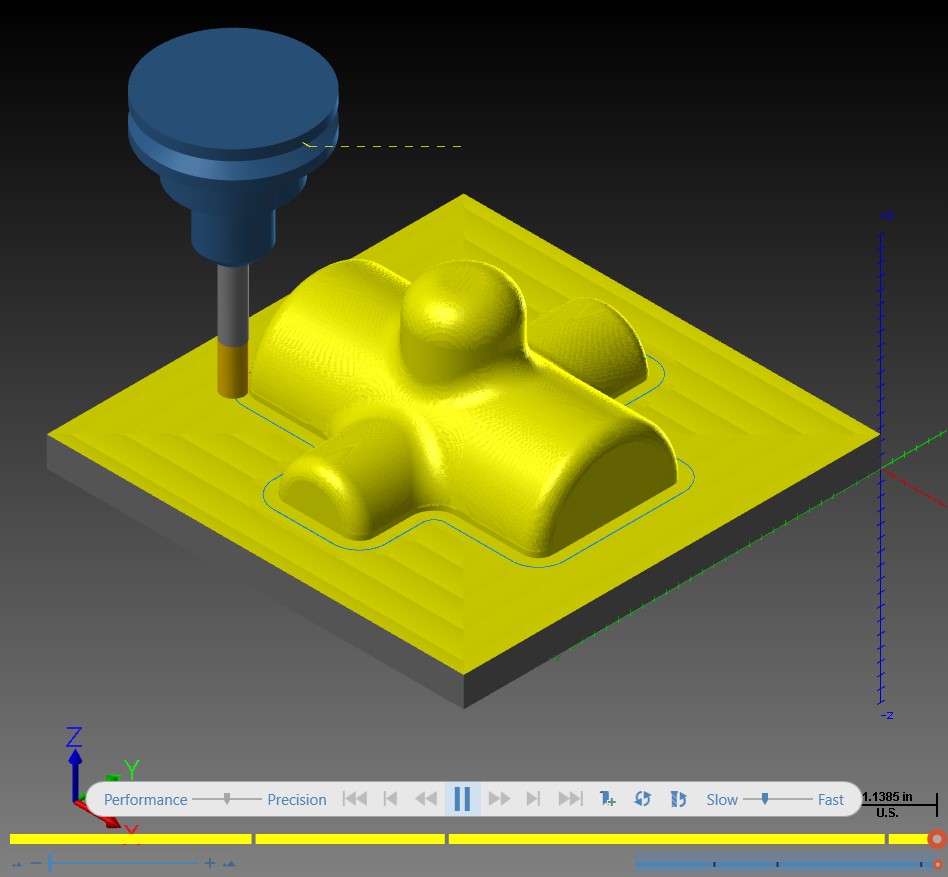Viewport: 948px width, 877px height.
Task: Click the blue overview bar at bottom right
Action: click(784, 864)
